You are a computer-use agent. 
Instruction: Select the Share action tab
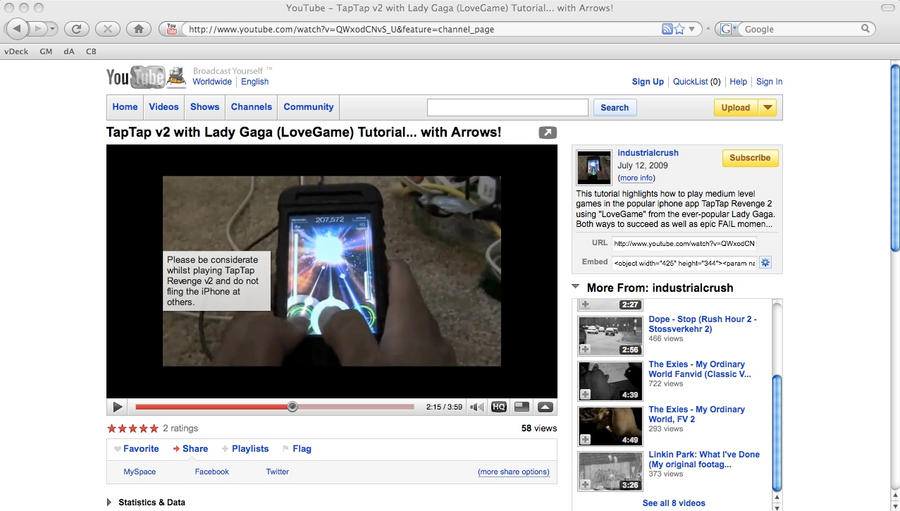point(191,449)
